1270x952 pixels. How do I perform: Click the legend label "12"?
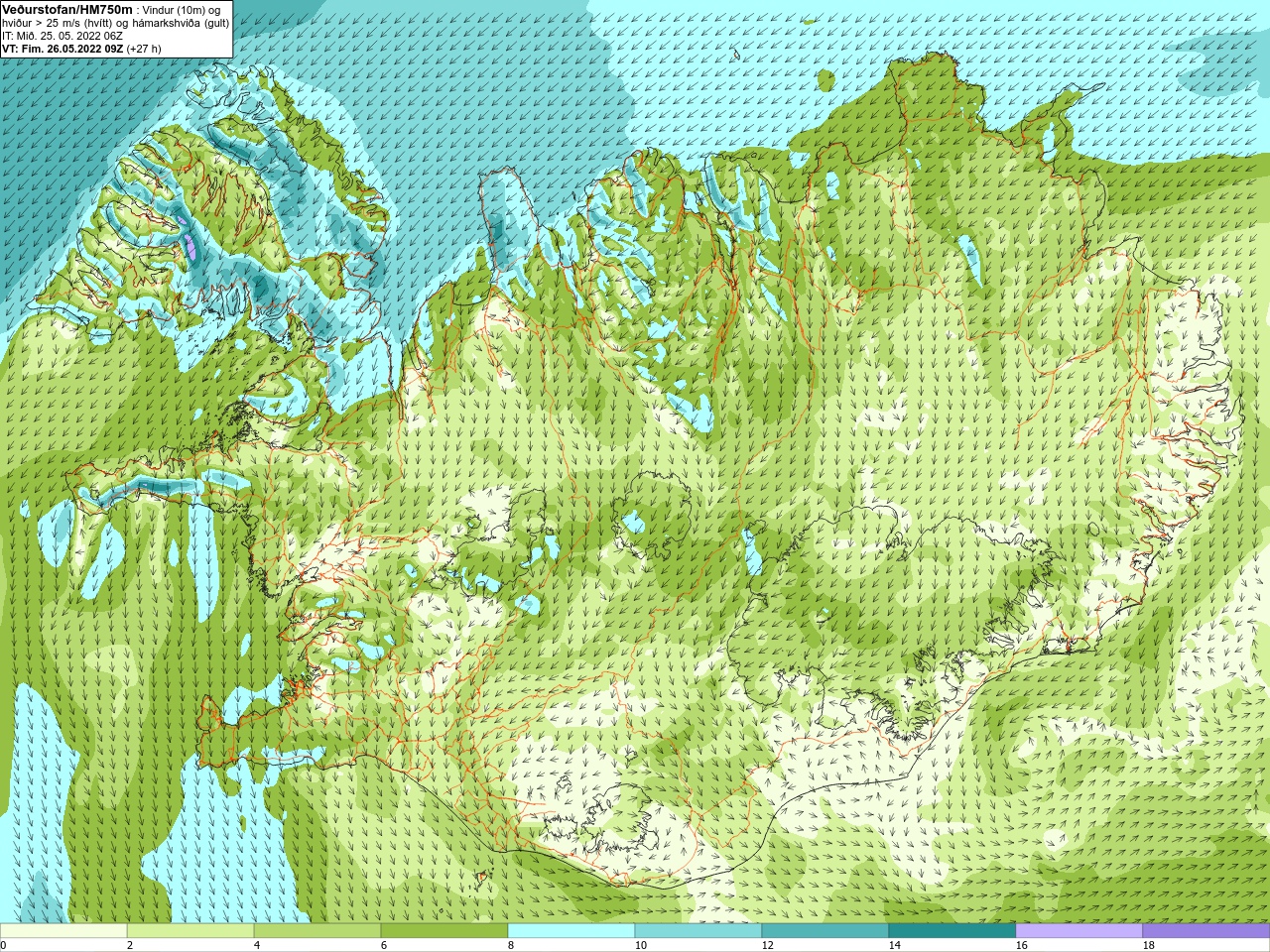tap(768, 945)
